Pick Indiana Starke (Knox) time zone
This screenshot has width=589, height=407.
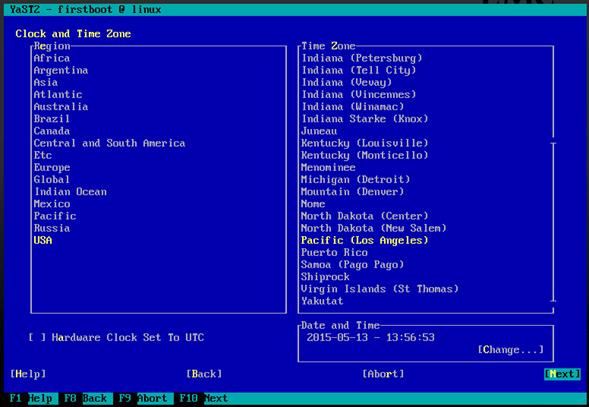click(365, 119)
